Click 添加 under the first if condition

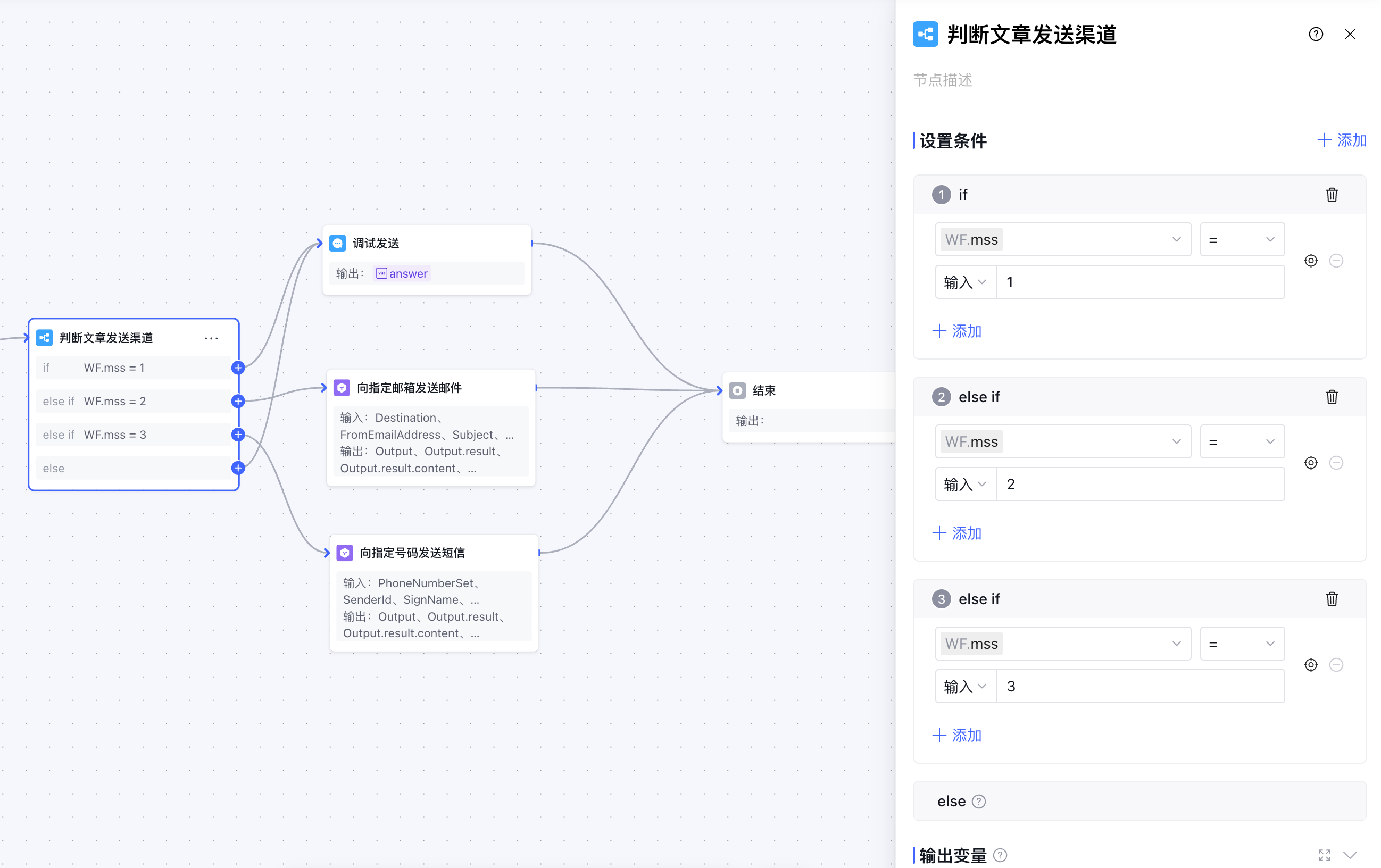pyautogui.click(x=957, y=331)
